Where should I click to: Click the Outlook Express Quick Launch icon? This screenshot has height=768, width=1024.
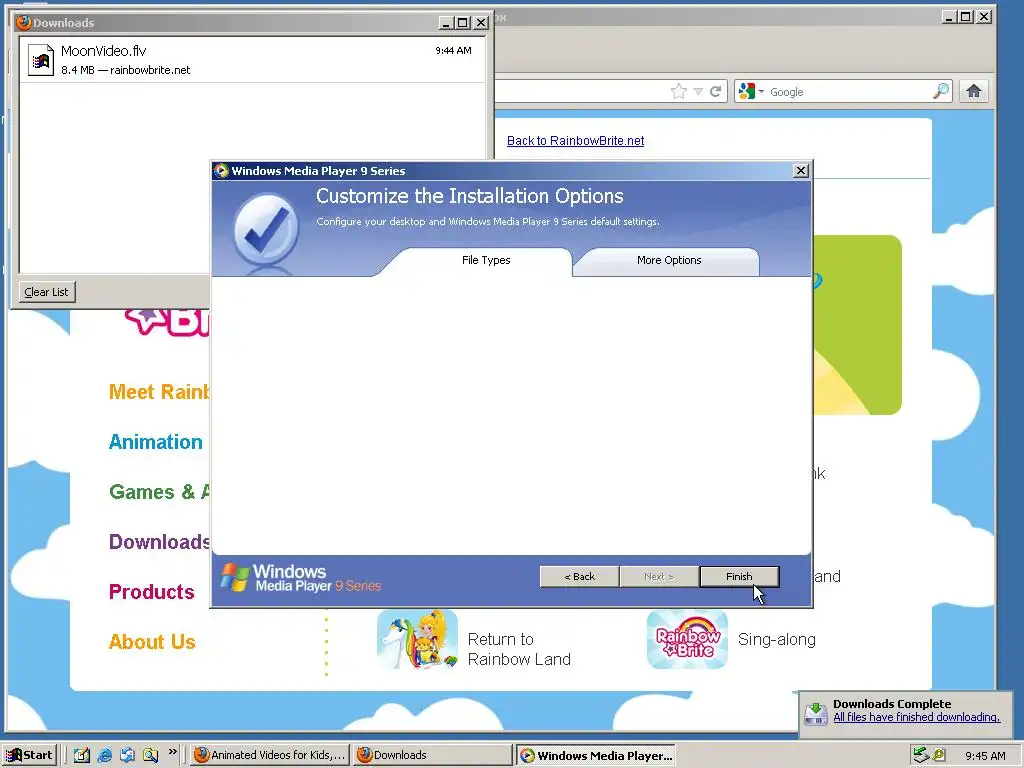click(x=127, y=755)
